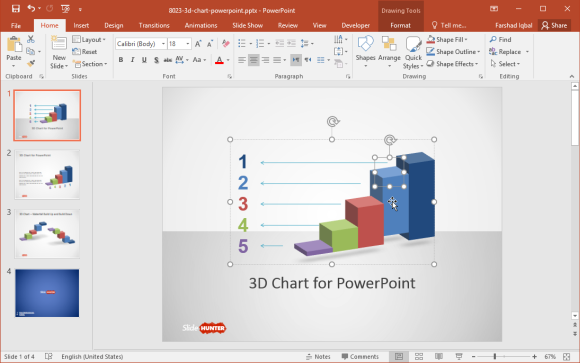Screen dimensions: 580x363
Task: Paste clipboard contents
Action: tap(14, 52)
